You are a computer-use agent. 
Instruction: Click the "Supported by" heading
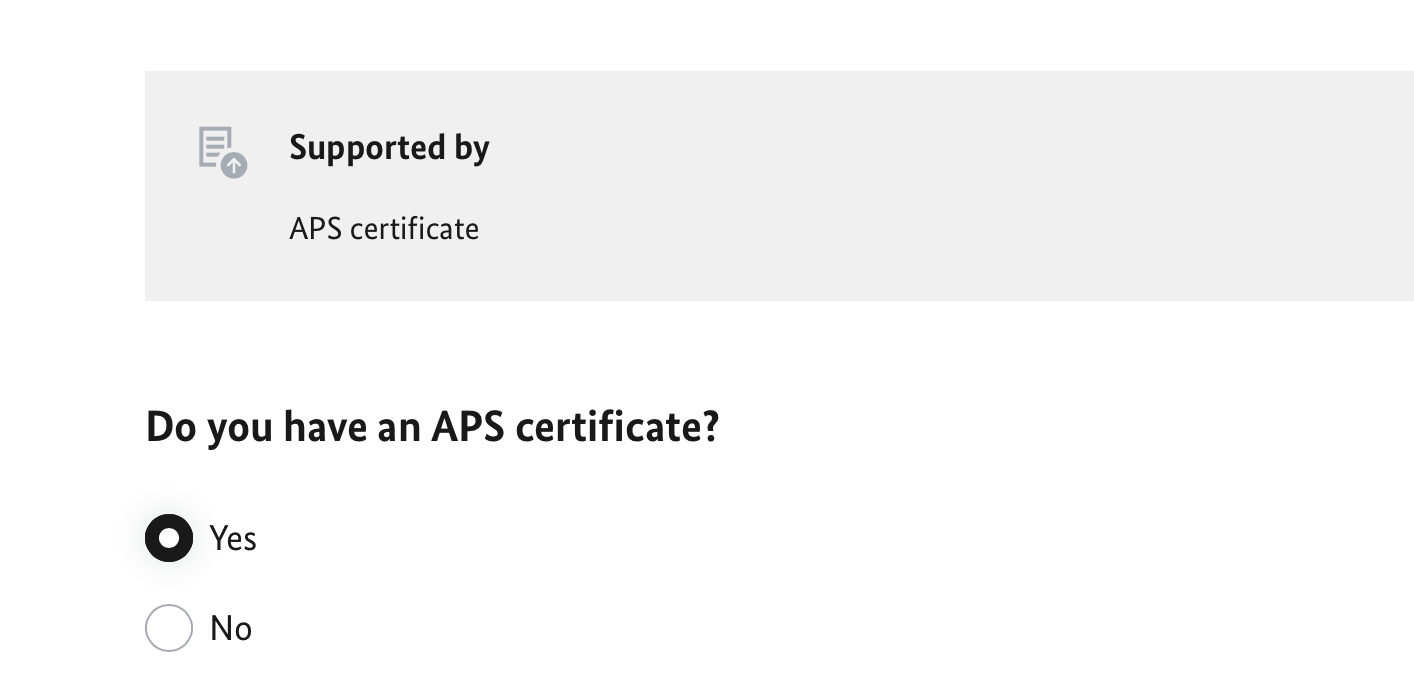click(389, 148)
